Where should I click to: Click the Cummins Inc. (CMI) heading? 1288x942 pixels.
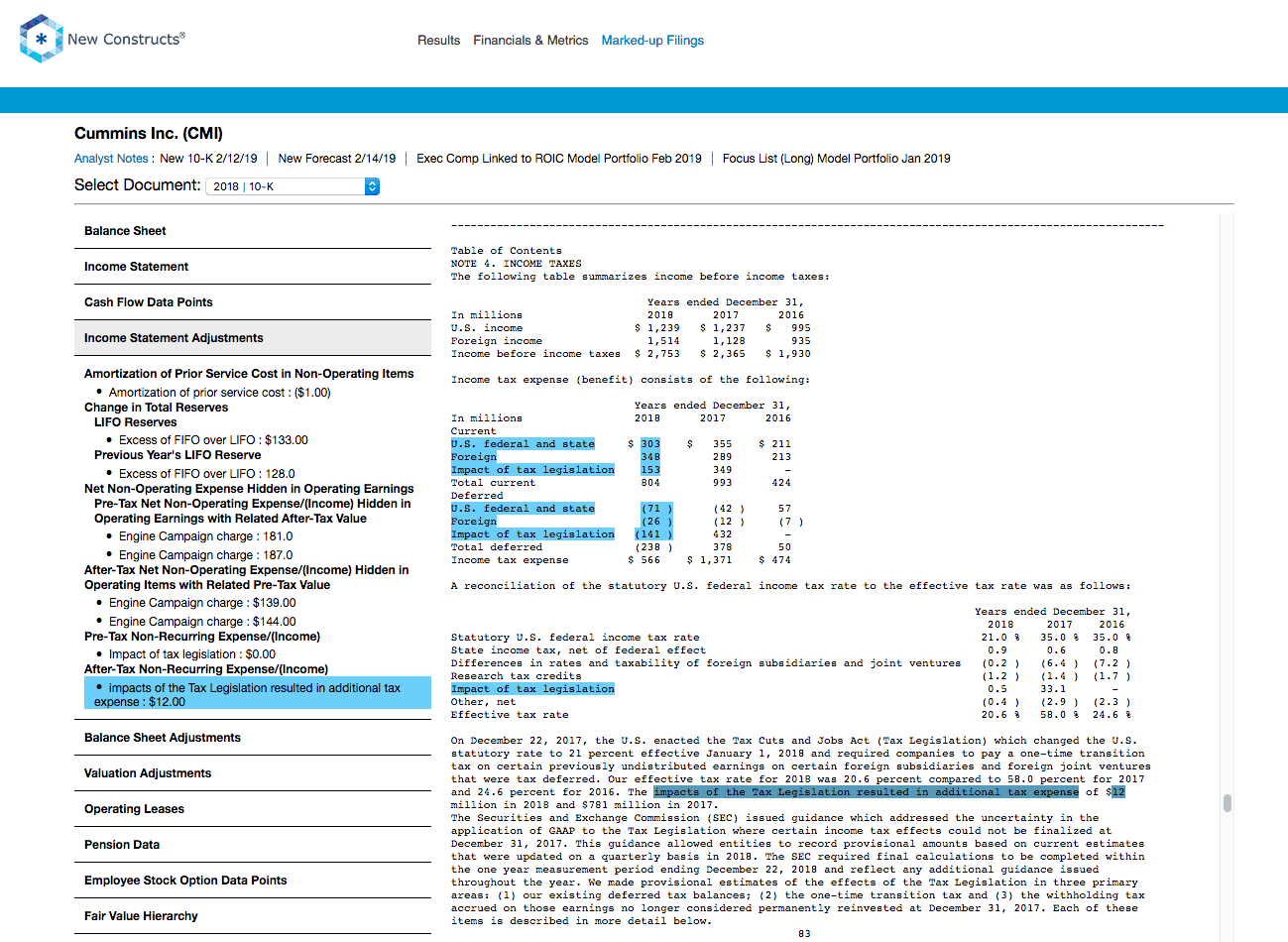pos(149,134)
